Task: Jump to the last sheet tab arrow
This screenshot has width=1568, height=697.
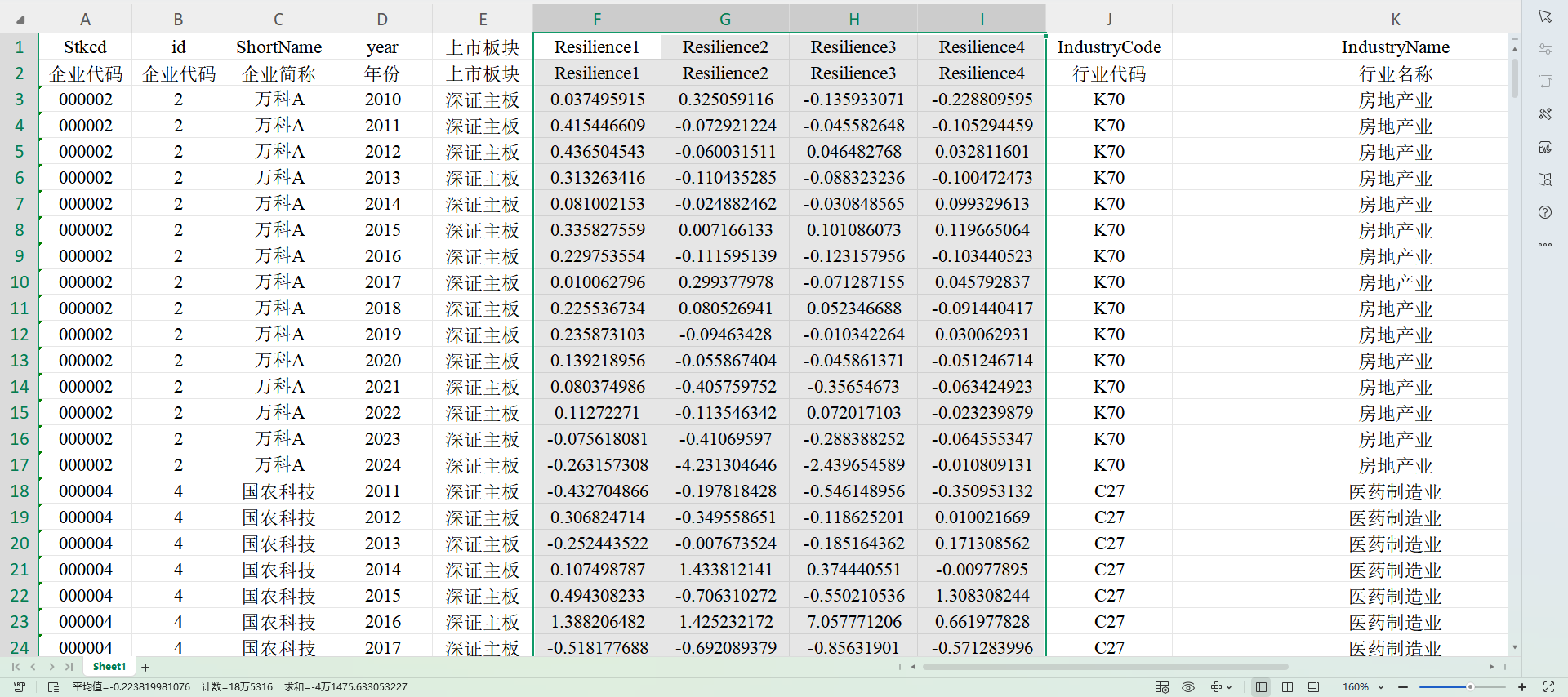Action: pos(69,667)
